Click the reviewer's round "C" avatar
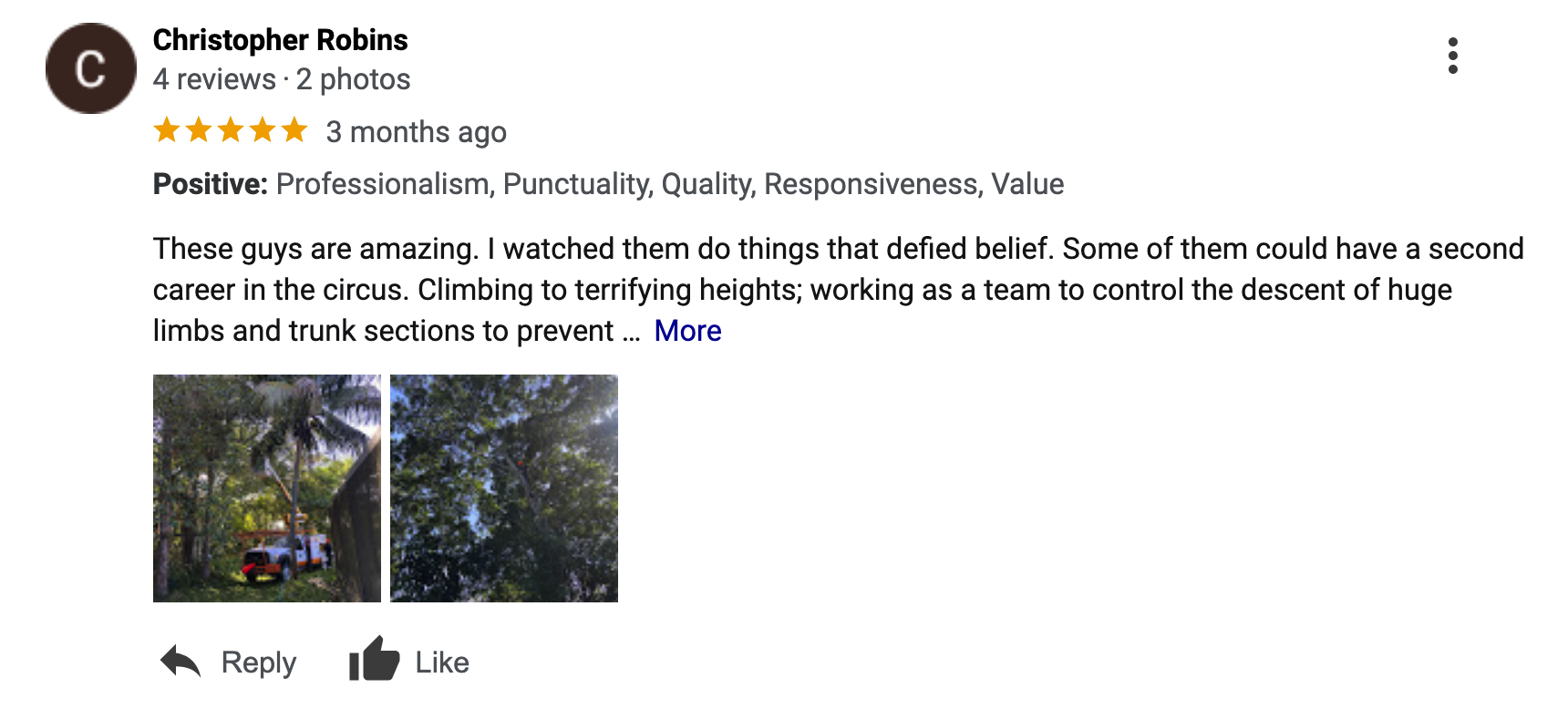Image resolution: width=1568 pixels, height=709 pixels. tap(90, 68)
